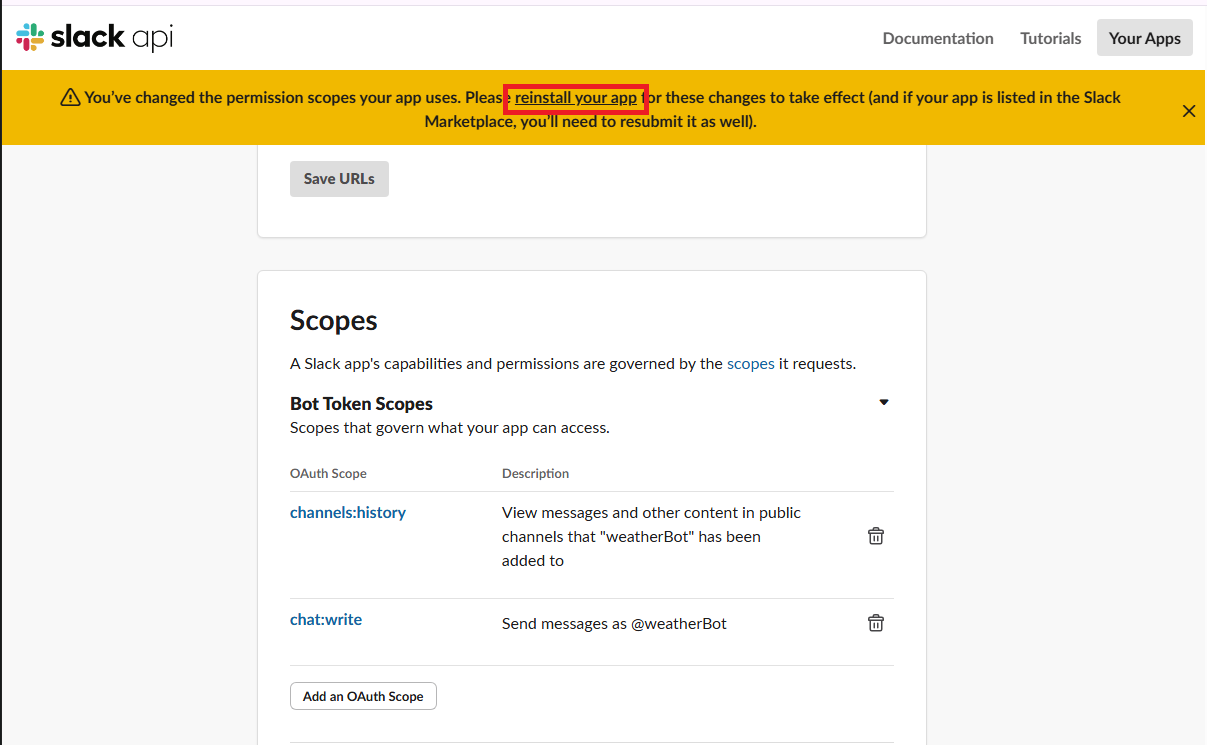This screenshot has width=1207, height=745.
Task: Dismiss the yellow warning banner
Action: 1189,111
